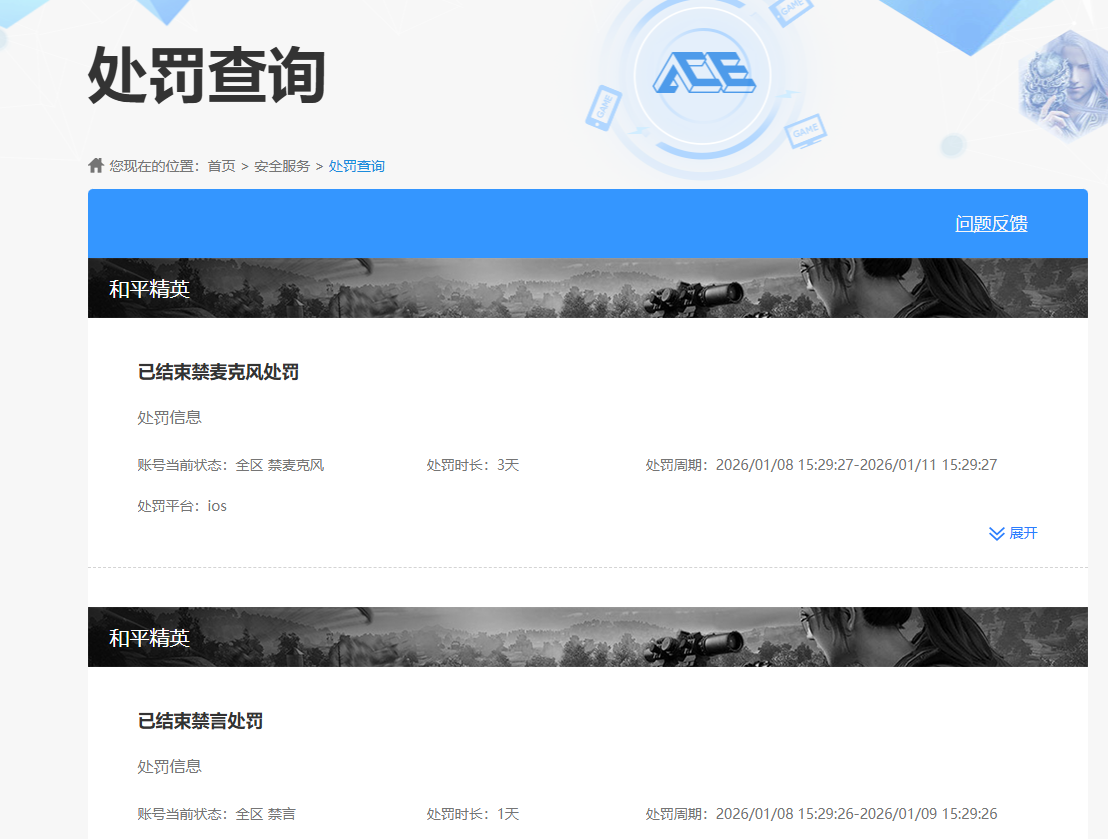Click 账号当前状态: 全区 禁言 text

(x=217, y=814)
